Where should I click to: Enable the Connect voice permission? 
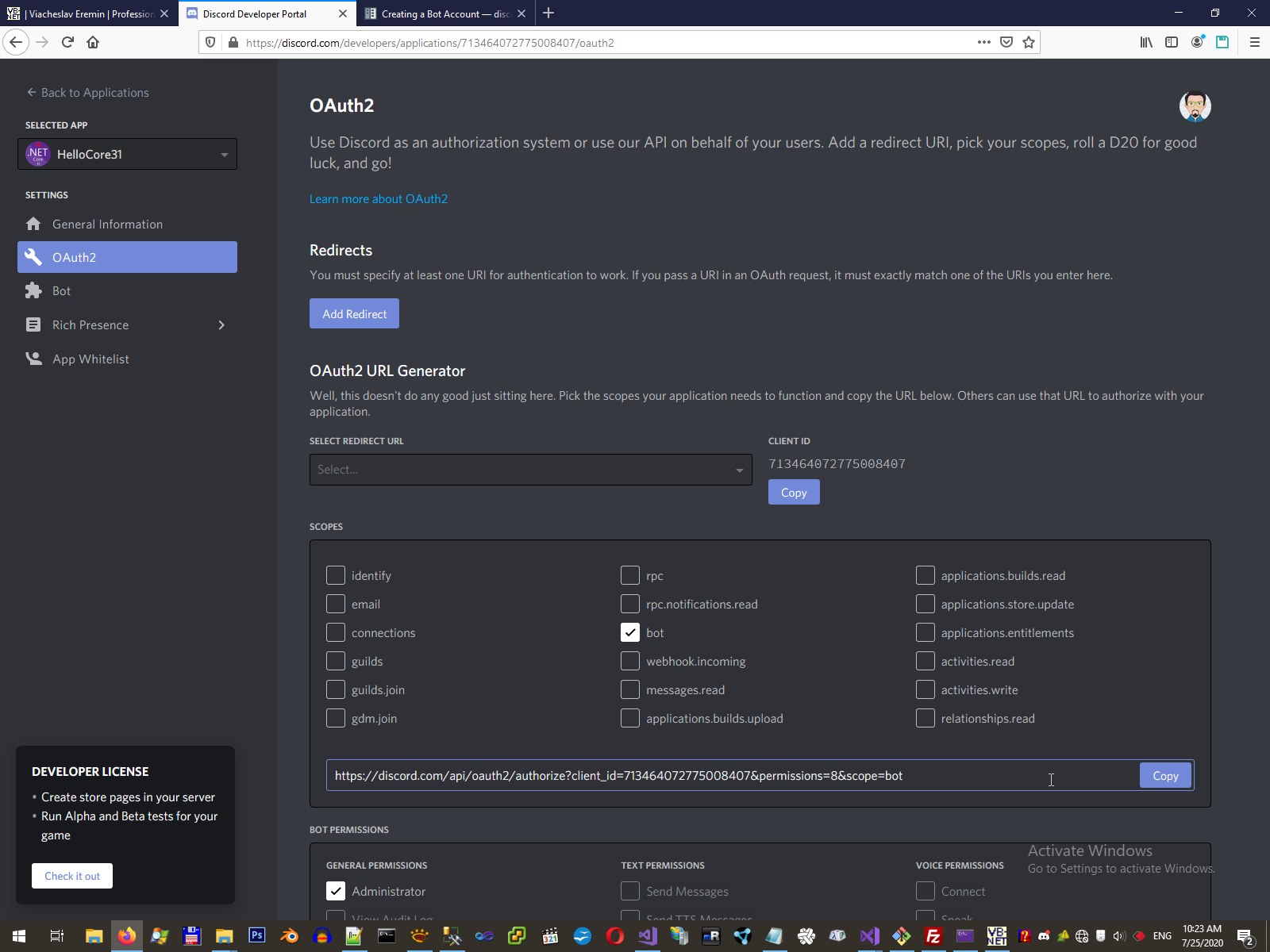pyautogui.click(x=926, y=891)
